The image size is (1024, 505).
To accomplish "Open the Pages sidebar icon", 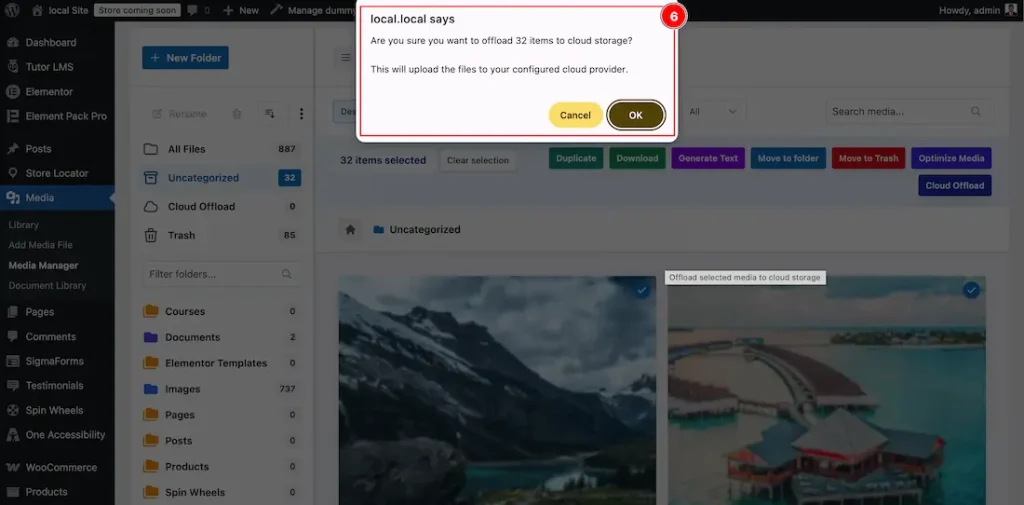I will pyautogui.click(x=12, y=312).
